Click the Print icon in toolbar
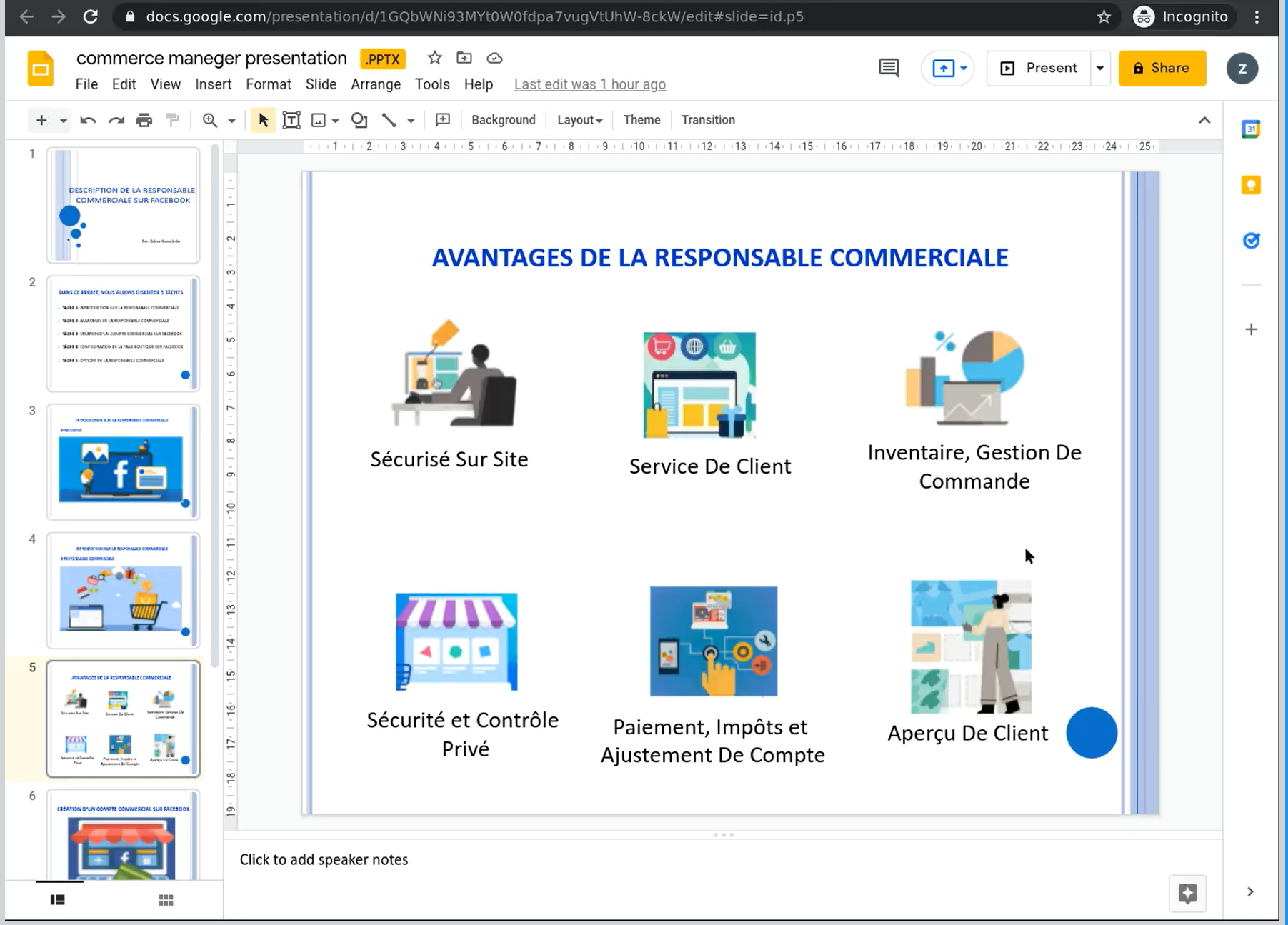 pos(144,120)
